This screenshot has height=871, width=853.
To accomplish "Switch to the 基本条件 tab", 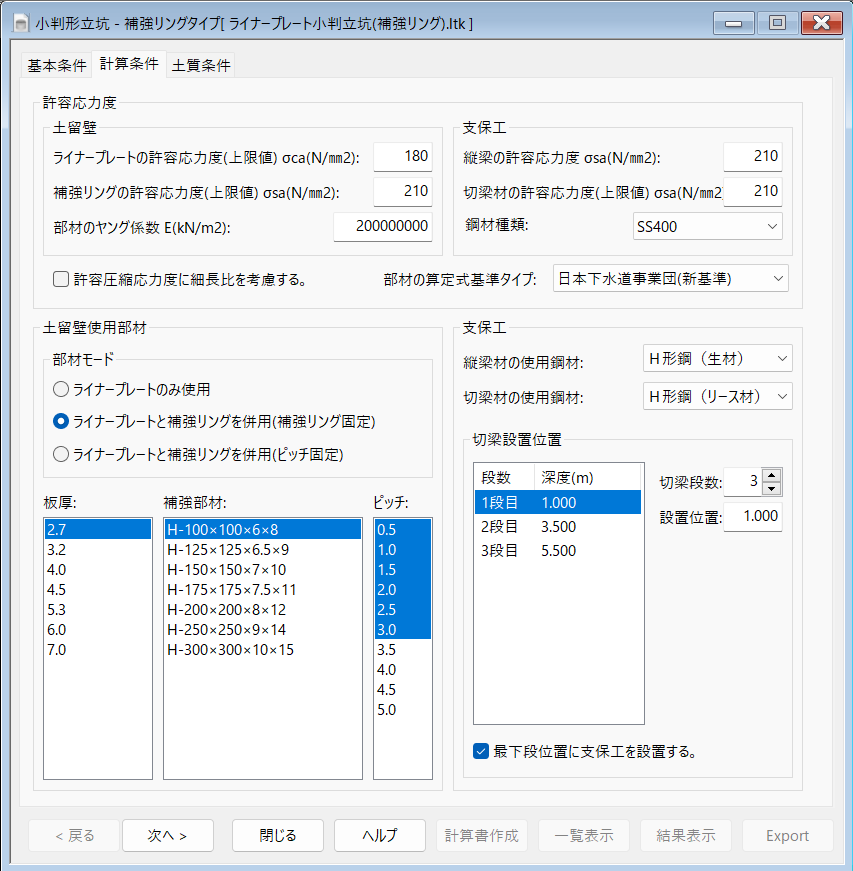I will 56,66.
